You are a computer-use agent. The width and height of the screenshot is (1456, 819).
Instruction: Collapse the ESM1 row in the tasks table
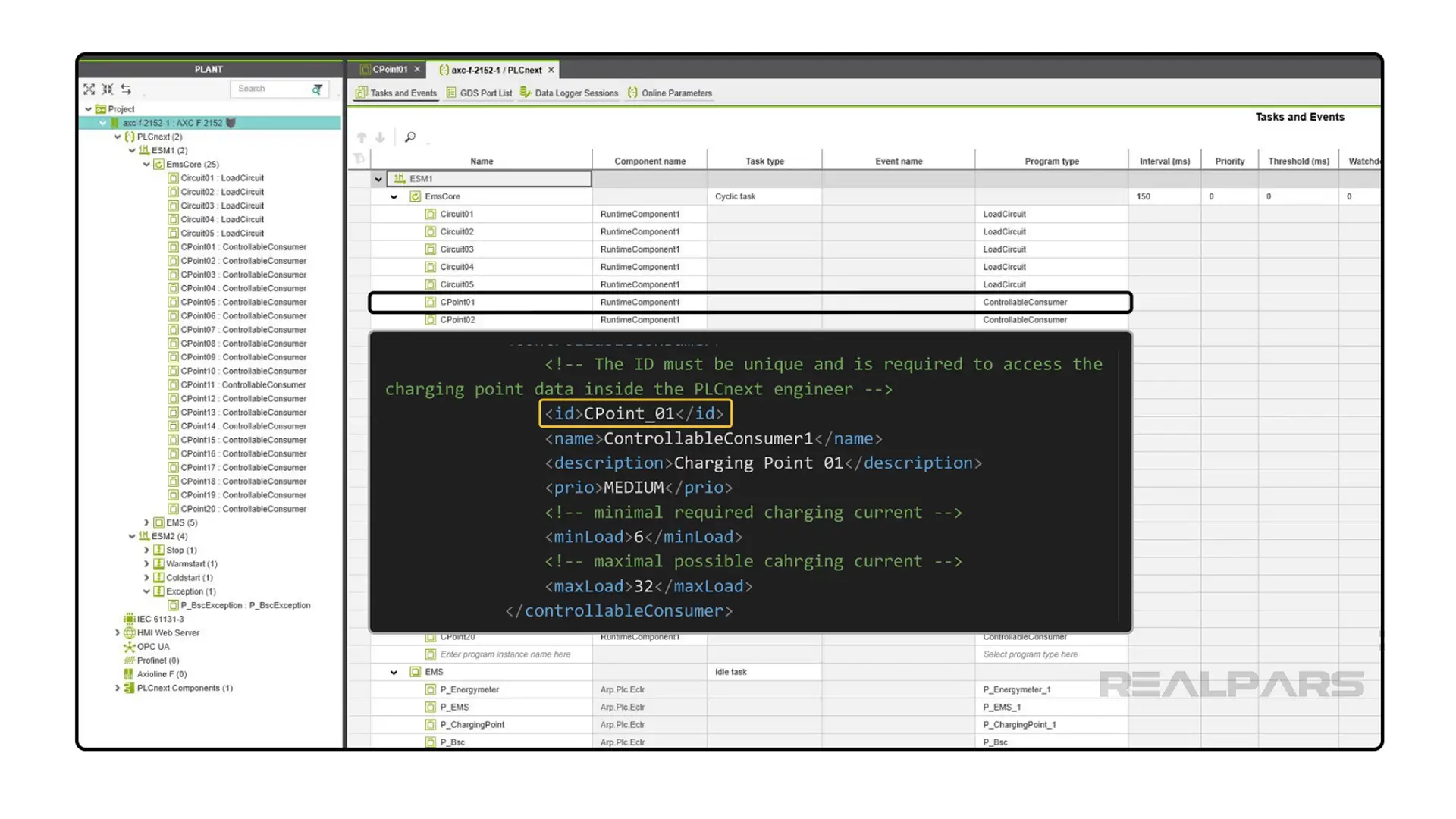378,180
